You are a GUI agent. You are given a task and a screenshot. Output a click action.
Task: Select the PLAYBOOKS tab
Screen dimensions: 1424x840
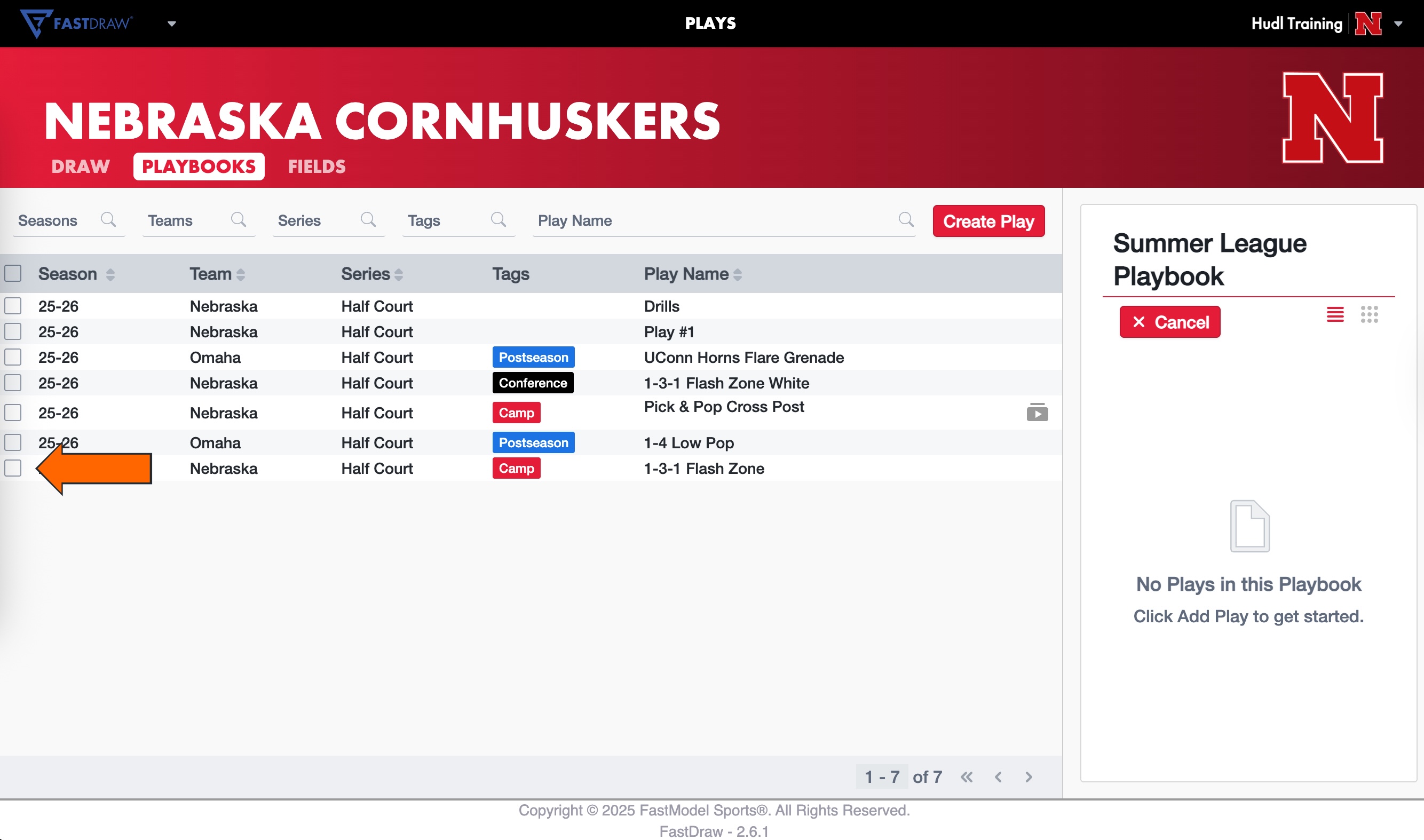coord(199,167)
